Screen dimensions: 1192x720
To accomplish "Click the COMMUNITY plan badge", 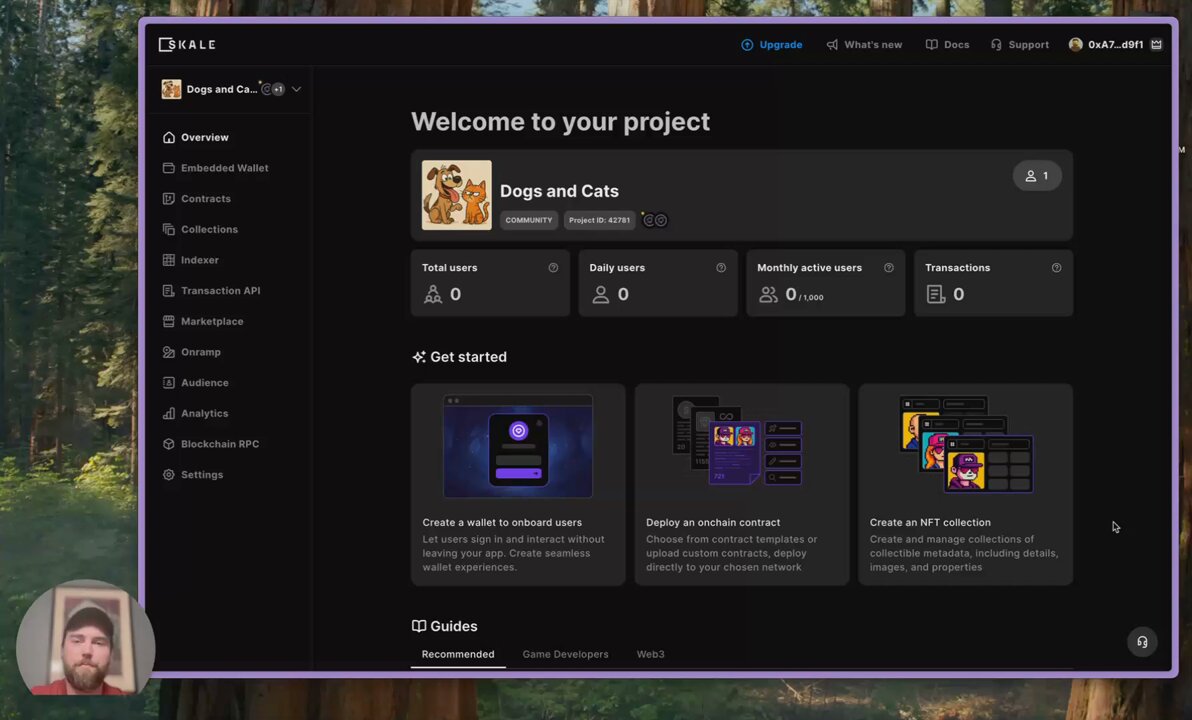I will [529, 220].
